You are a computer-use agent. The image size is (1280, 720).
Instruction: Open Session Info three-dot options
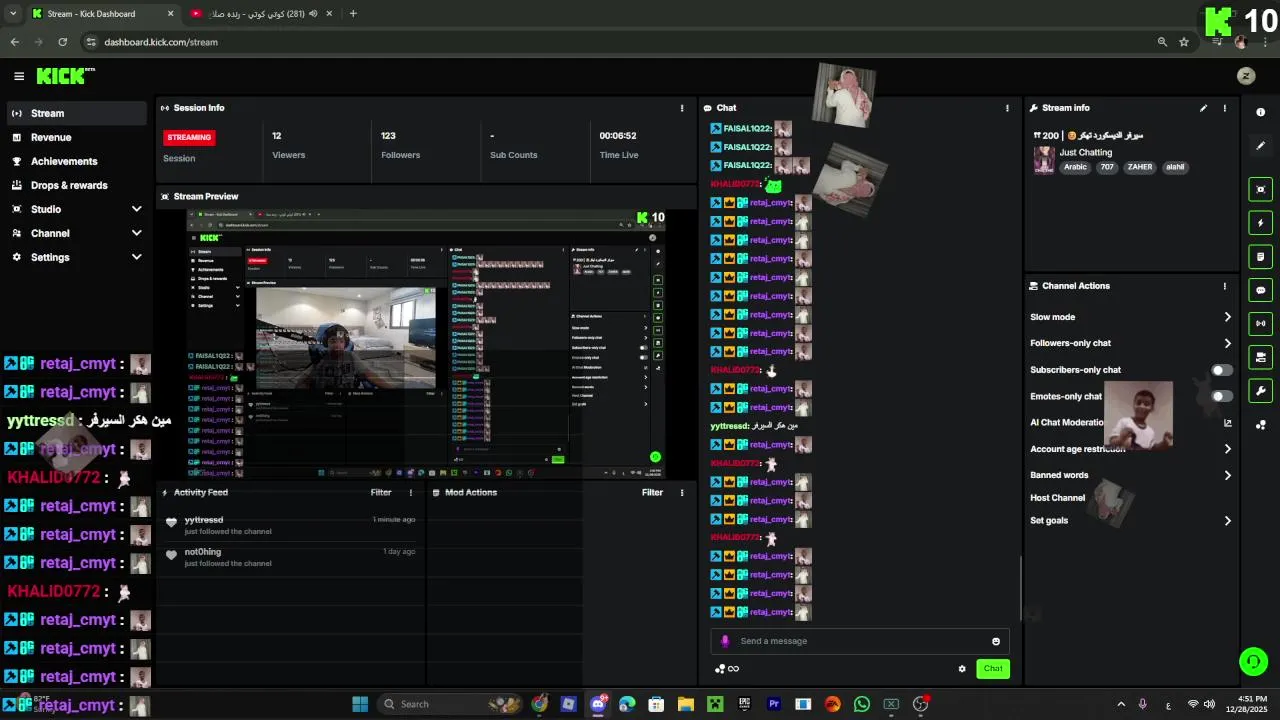tap(682, 108)
